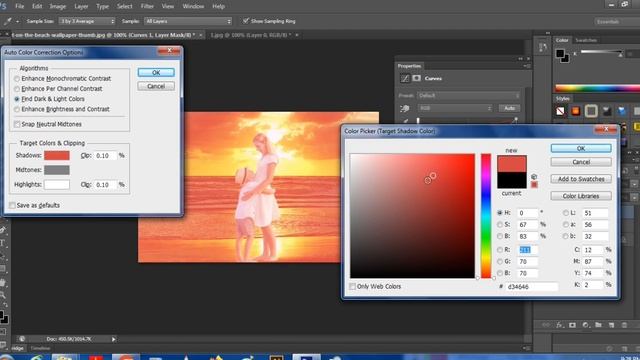Viewport: 640px width, 360px height.
Task: Toggle the Show Sampling Ring checkbox
Action: (x=246, y=21)
